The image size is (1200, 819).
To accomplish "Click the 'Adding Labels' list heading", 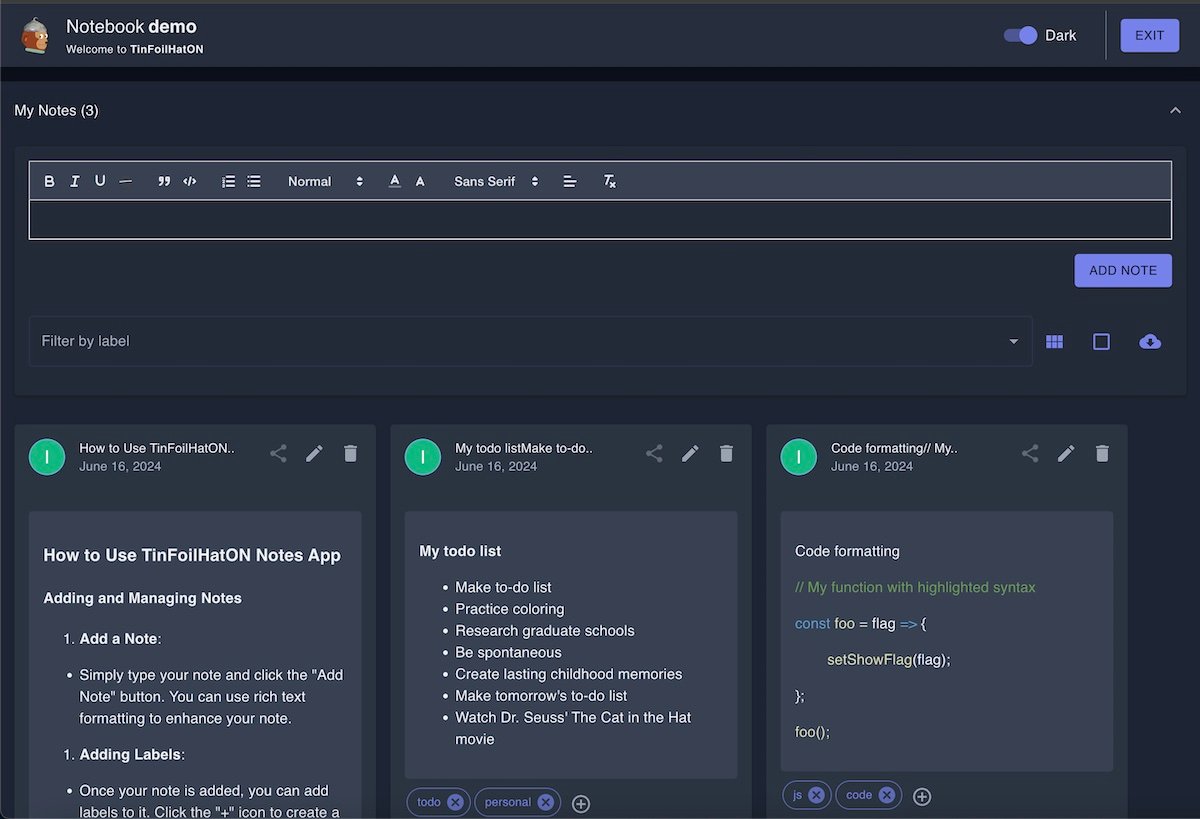I will pyautogui.click(x=132, y=754).
